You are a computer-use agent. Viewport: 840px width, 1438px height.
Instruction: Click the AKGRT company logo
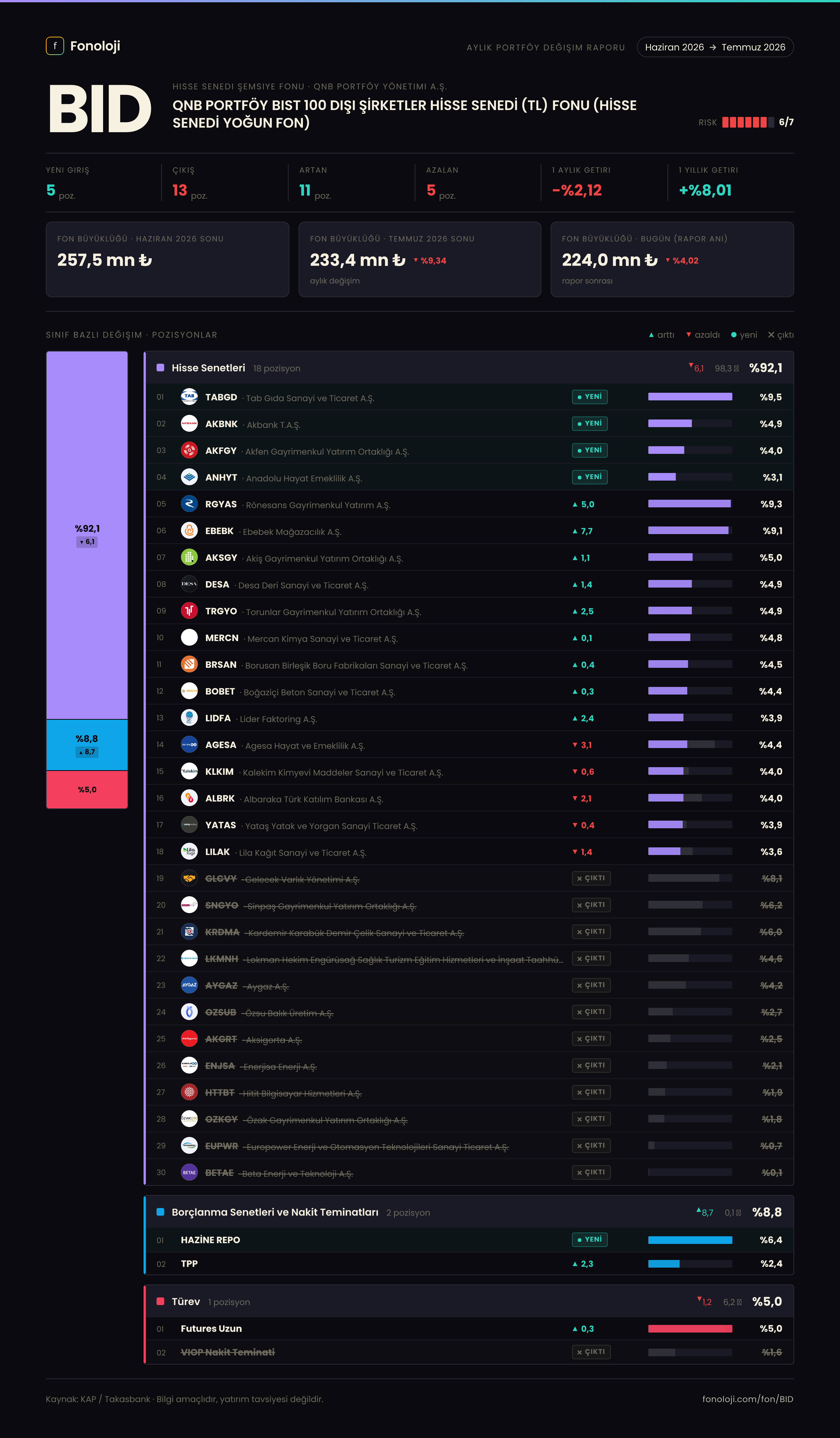tap(189, 1039)
